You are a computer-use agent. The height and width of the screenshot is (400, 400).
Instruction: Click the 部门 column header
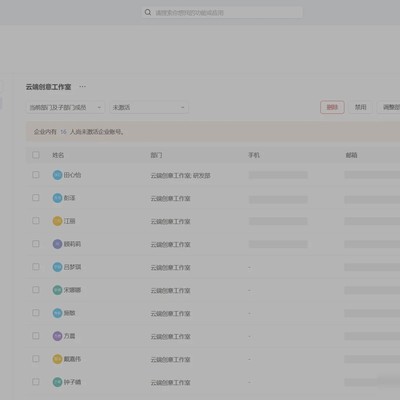156,155
